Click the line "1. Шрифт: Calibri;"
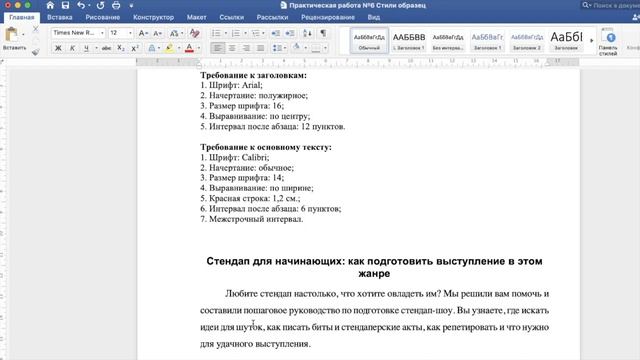 235,158
